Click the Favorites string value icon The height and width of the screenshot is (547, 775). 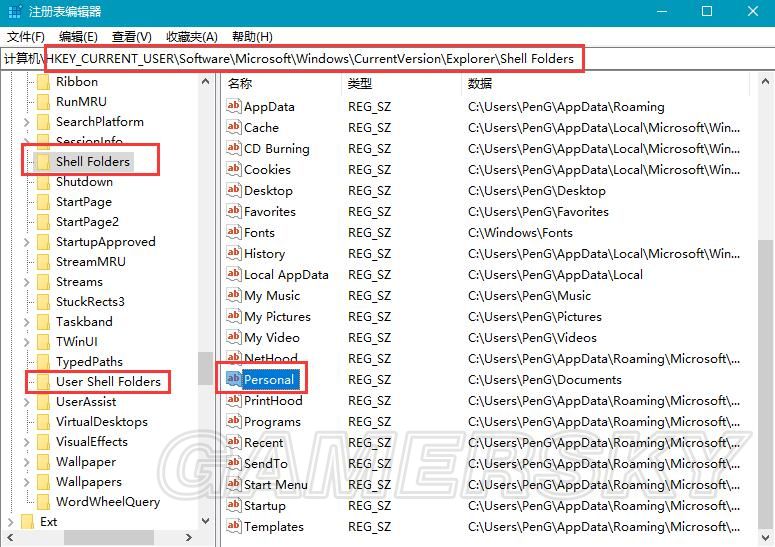[x=233, y=211]
